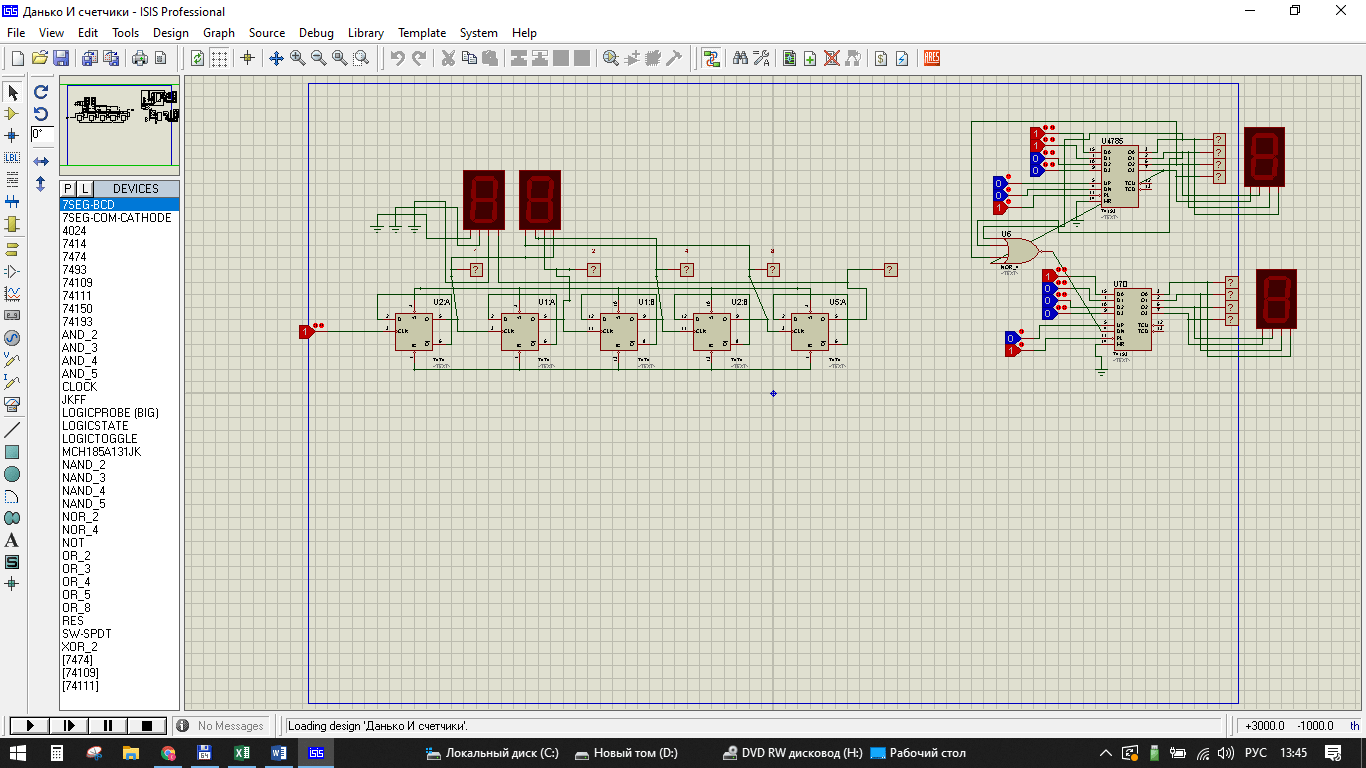Select the 2D Box drawing tool
The image size is (1366, 768).
(x=13, y=452)
